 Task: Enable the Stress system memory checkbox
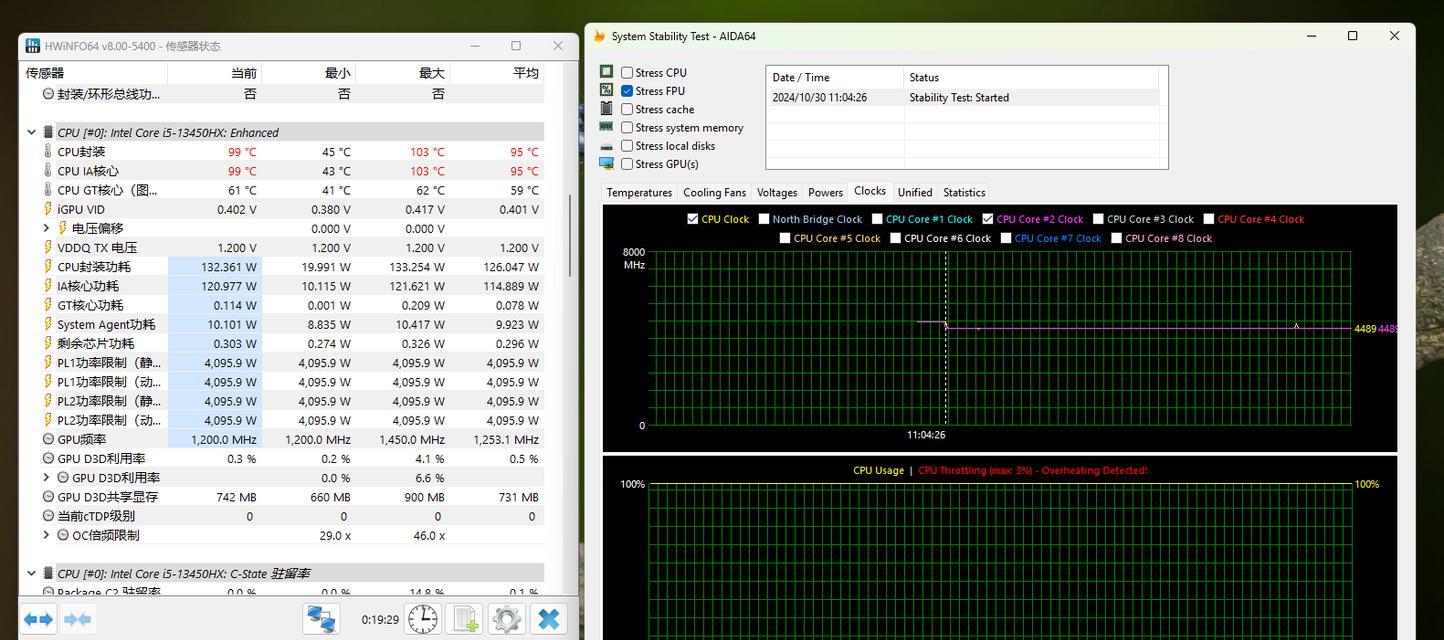click(627, 127)
